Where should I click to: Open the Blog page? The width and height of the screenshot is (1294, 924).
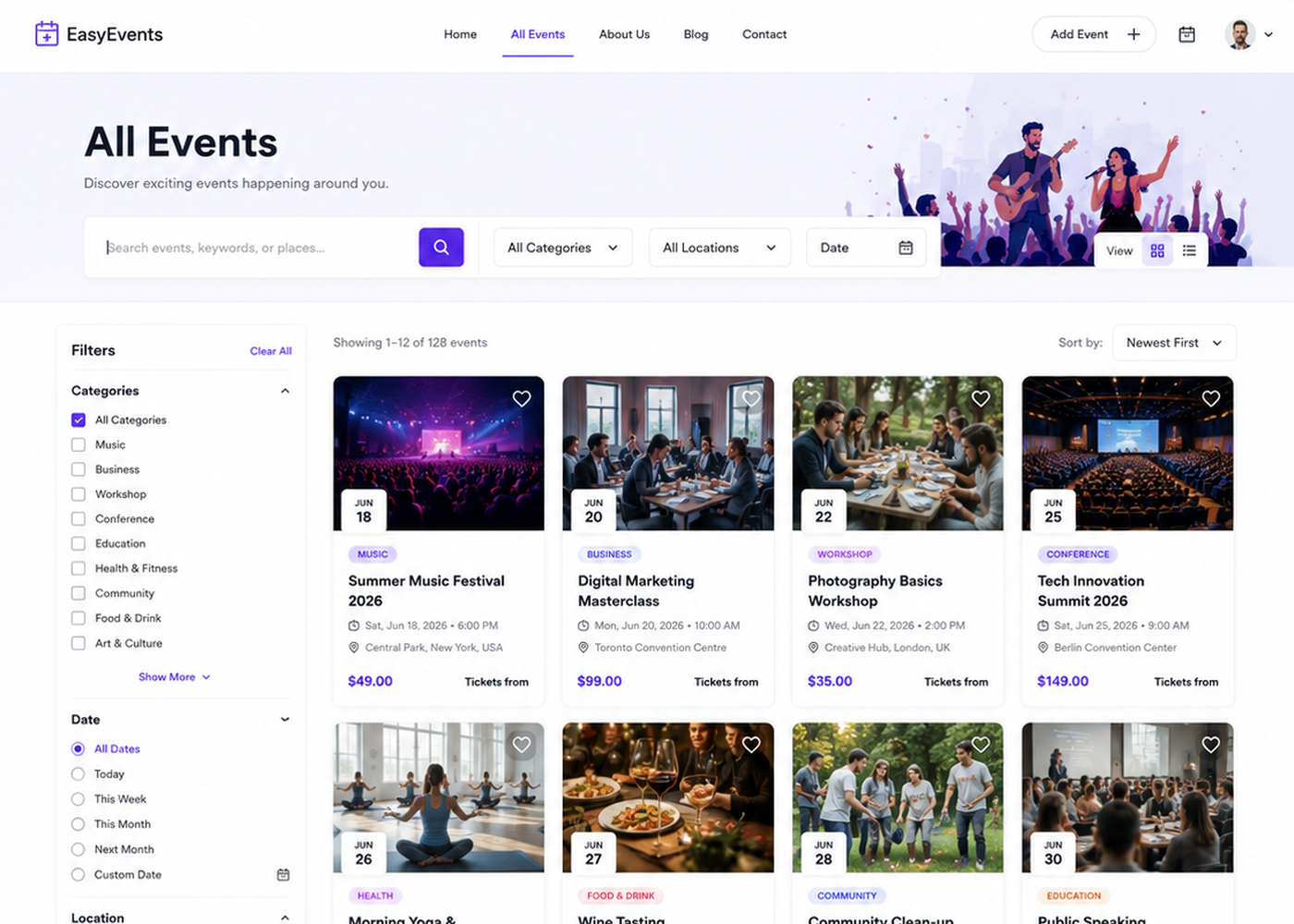696,34
